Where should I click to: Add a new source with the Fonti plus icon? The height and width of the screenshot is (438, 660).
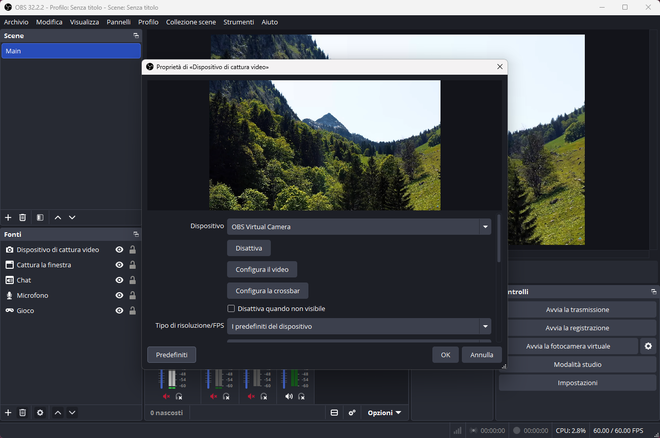(8, 413)
